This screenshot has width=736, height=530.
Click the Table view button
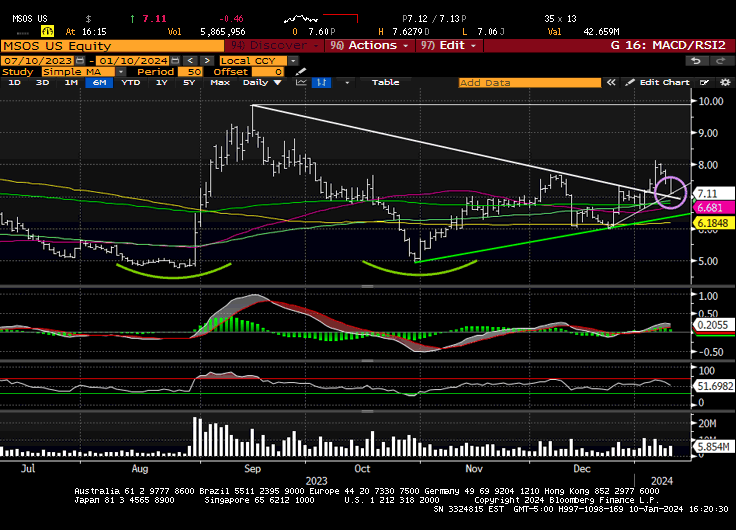(385, 83)
